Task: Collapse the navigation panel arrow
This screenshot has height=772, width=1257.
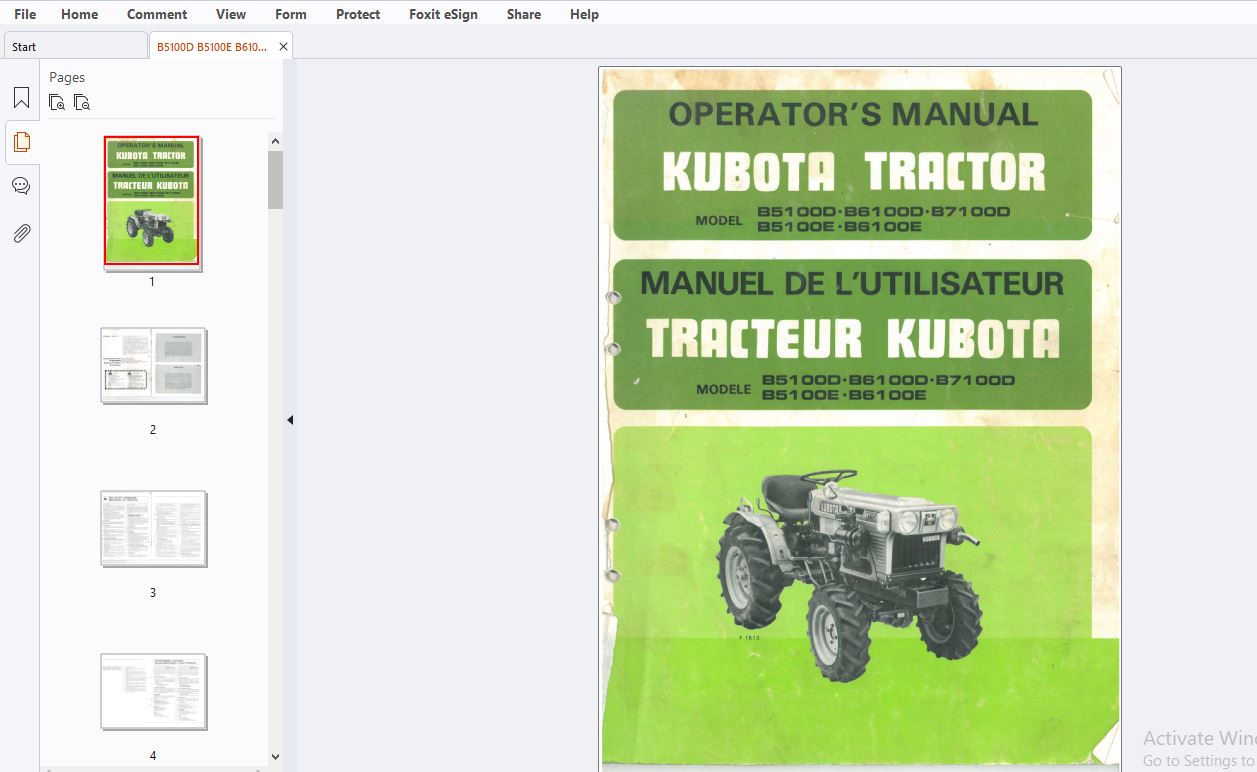Action: coord(290,420)
